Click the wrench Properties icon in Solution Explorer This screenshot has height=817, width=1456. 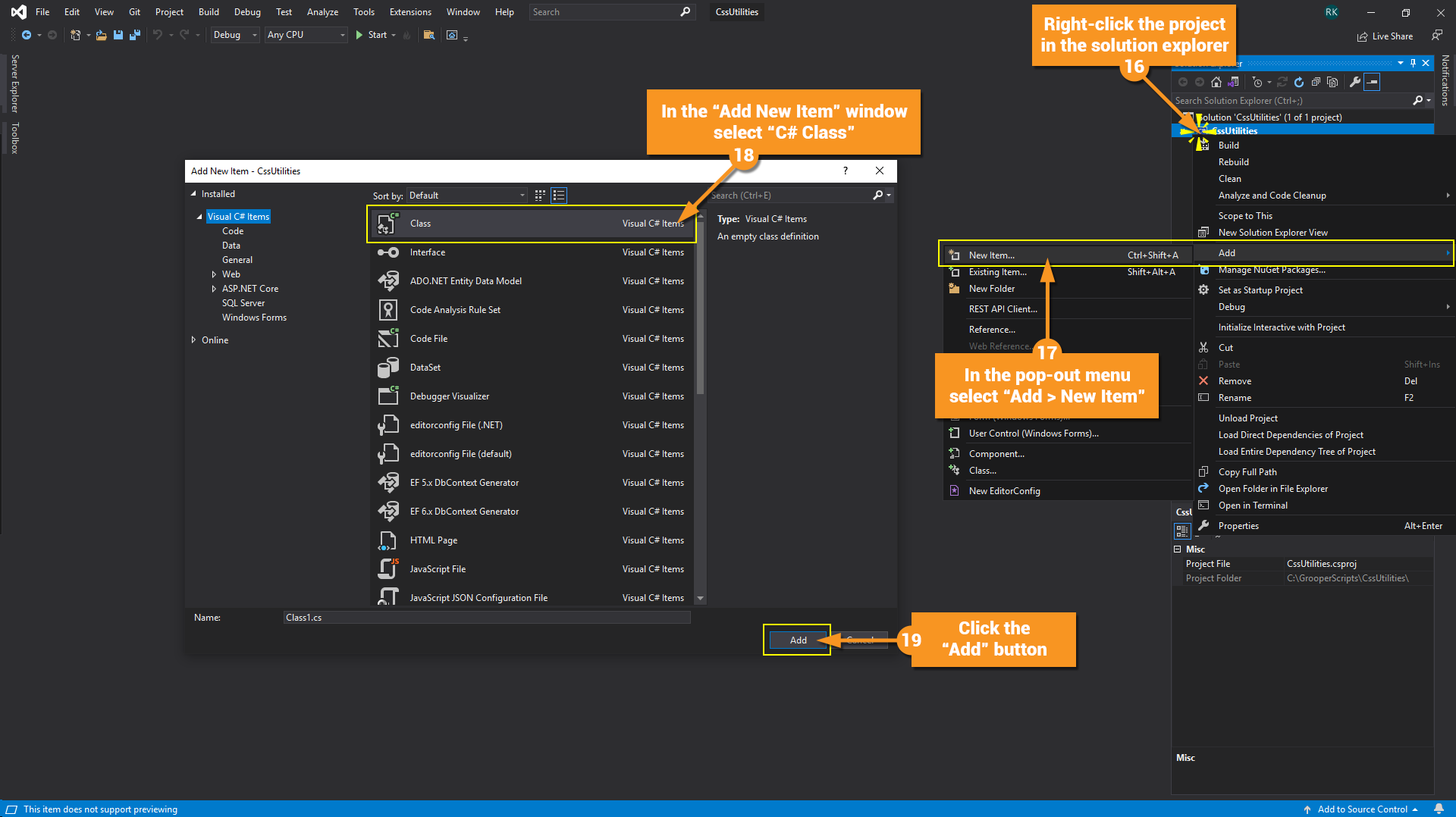[1355, 82]
